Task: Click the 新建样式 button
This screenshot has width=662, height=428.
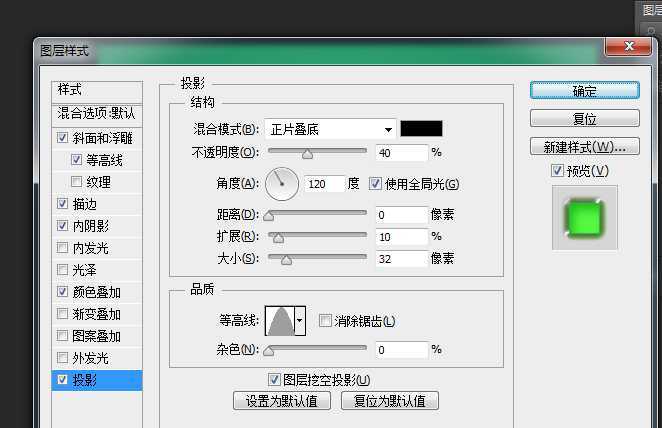Action: click(x=584, y=147)
